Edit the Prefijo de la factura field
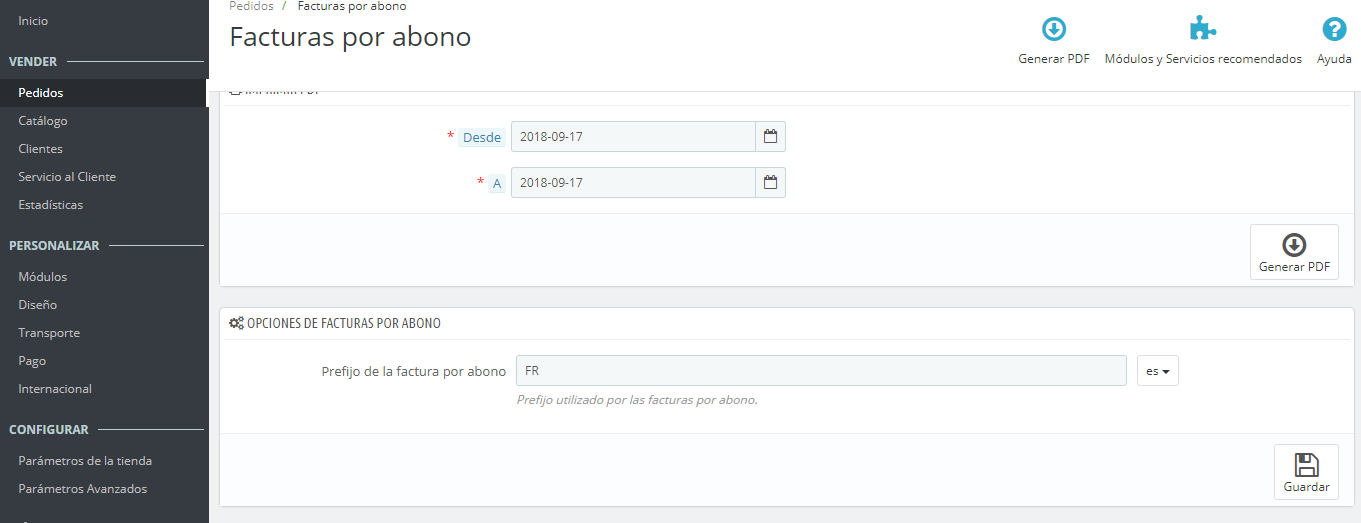This screenshot has height=523, width=1361. (821, 371)
